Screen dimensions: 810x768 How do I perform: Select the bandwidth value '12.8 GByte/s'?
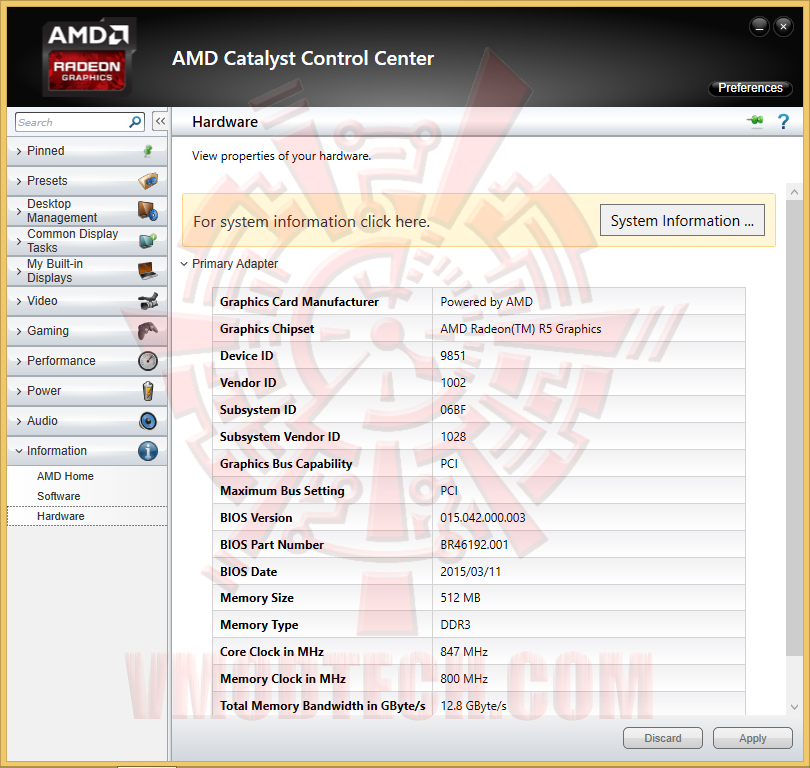(x=473, y=706)
